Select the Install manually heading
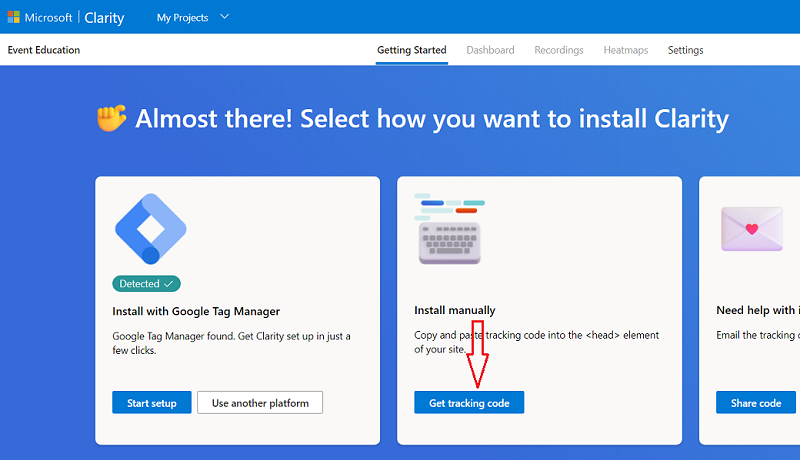Screen dimensions: 800x460 pyautogui.click(x=455, y=310)
